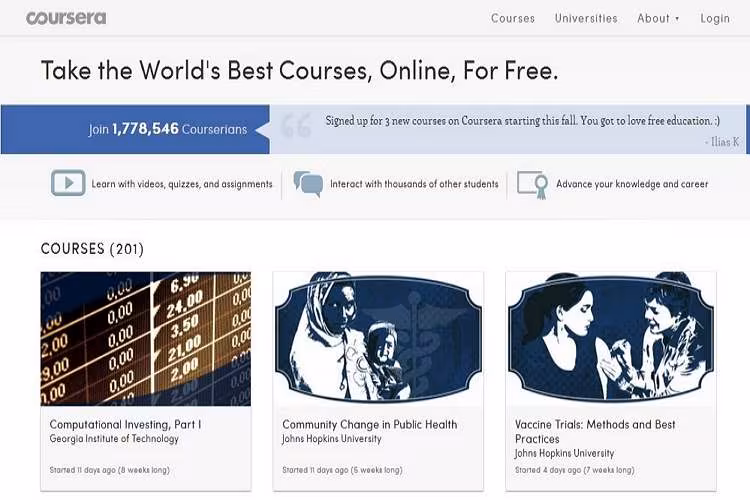Click the Login link
This screenshot has height=500, width=750.
pyautogui.click(x=715, y=18)
